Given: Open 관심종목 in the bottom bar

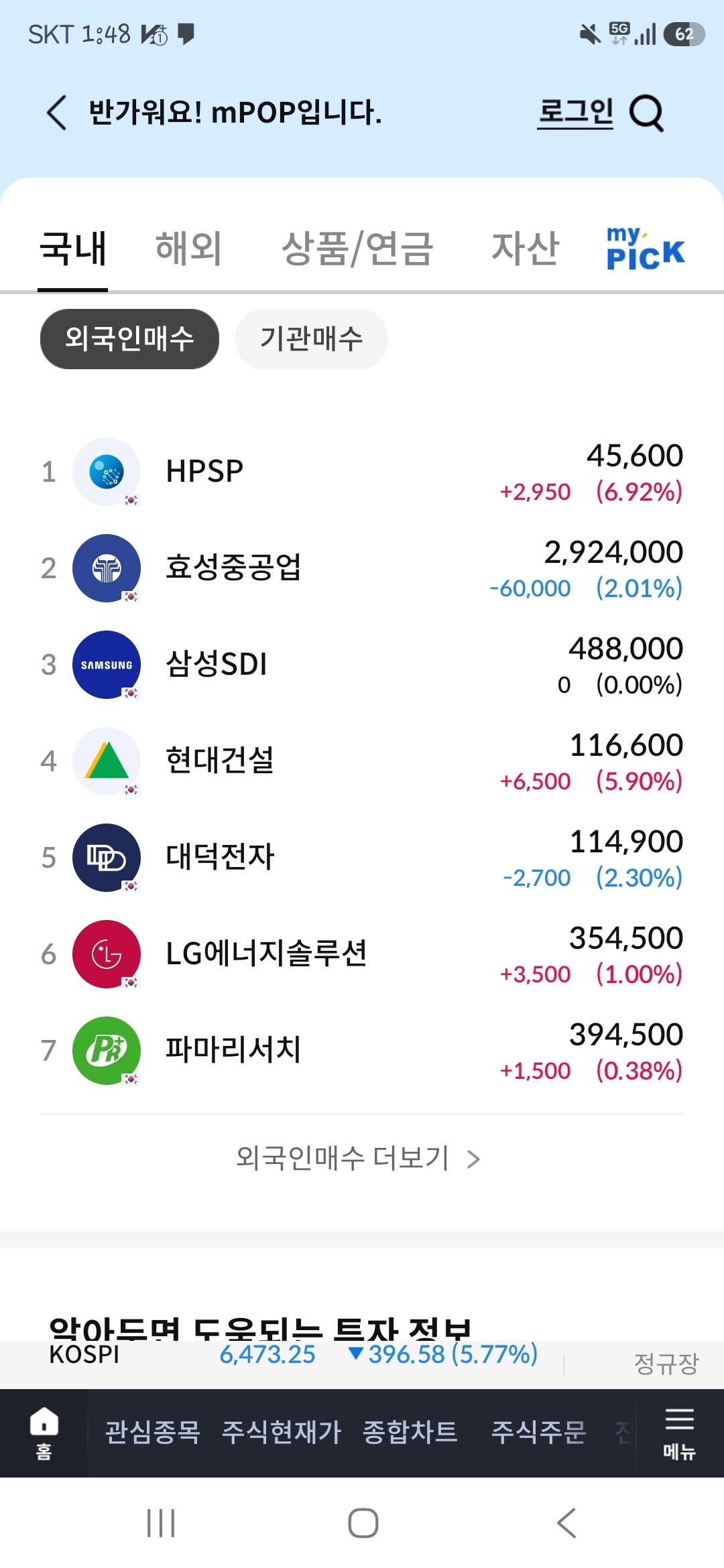Looking at the screenshot, I should click(153, 1433).
